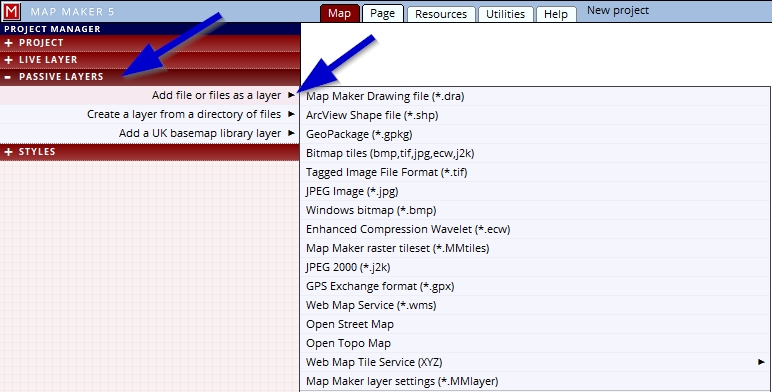772x392 pixels.
Task: Open Web Map Tile Service (XYZ) submenu
Action: (x=535, y=362)
